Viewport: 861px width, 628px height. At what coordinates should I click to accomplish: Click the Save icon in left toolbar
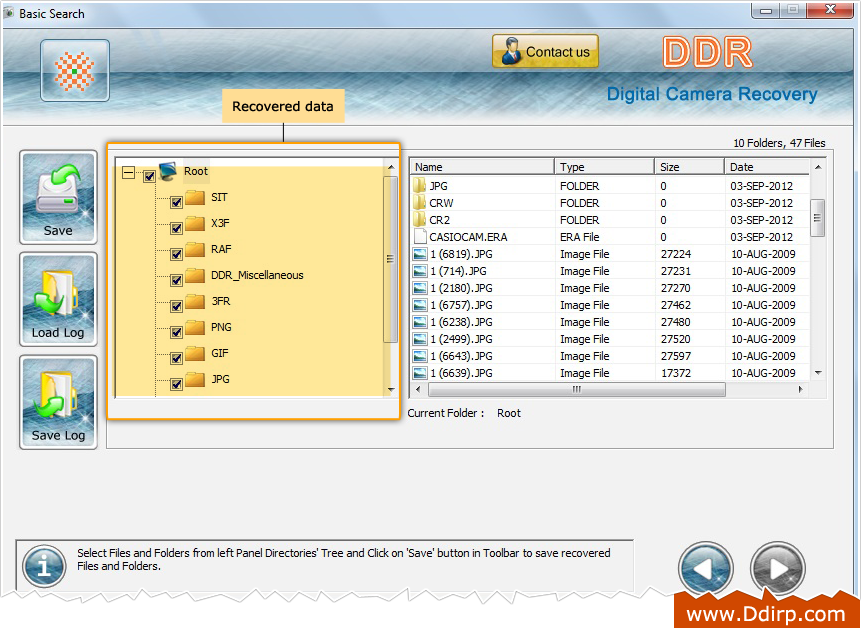pos(57,197)
